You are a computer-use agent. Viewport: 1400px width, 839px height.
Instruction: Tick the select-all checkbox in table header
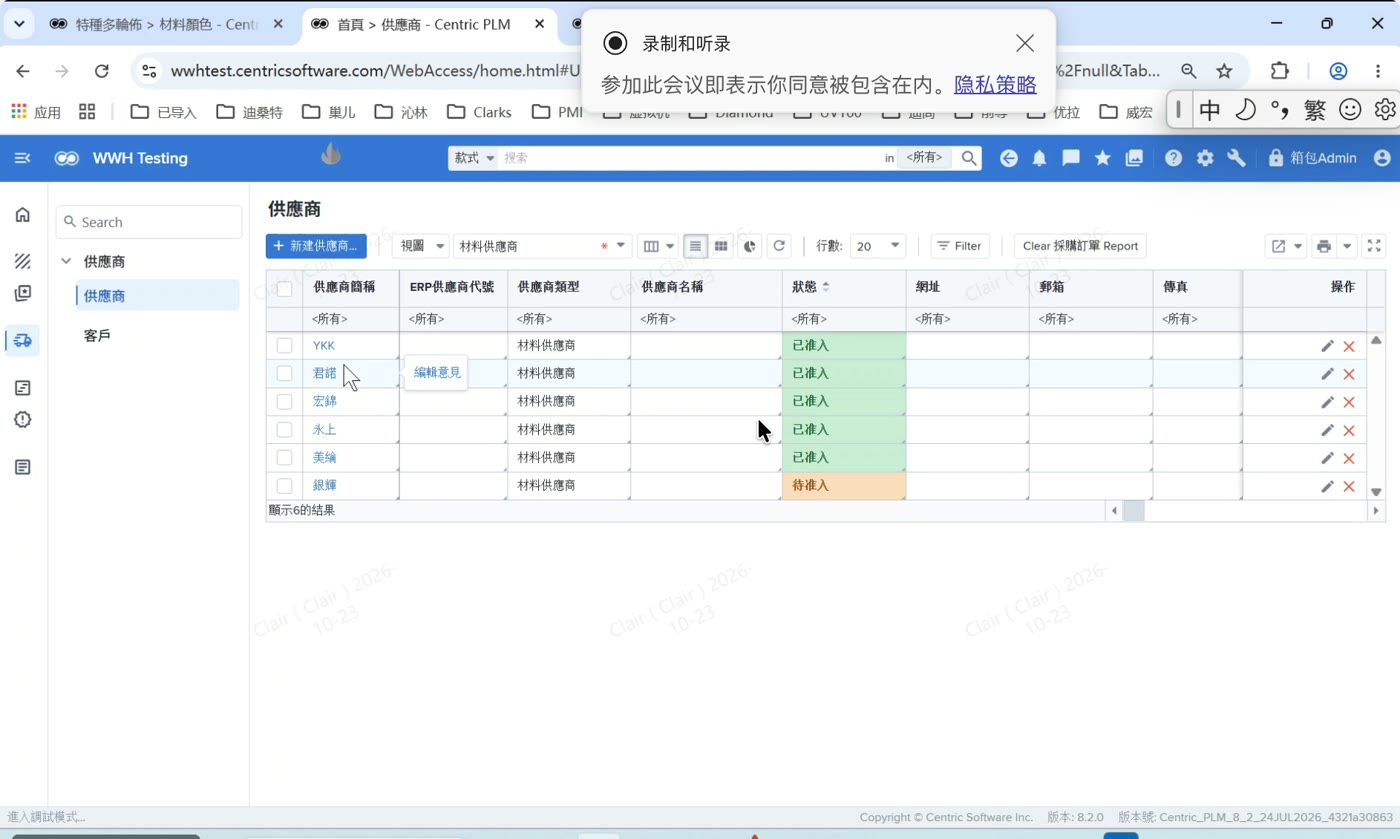point(285,288)
